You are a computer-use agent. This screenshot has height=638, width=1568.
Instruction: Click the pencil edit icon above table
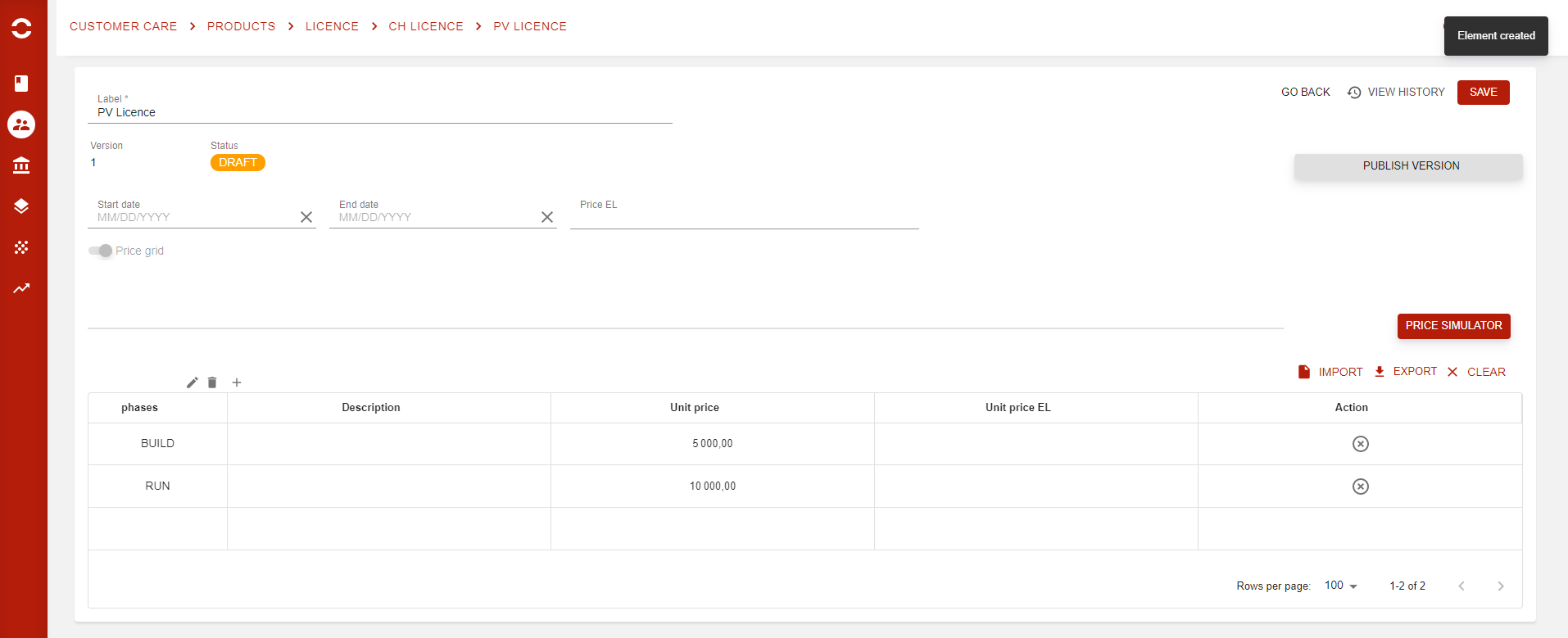[193, 382]
